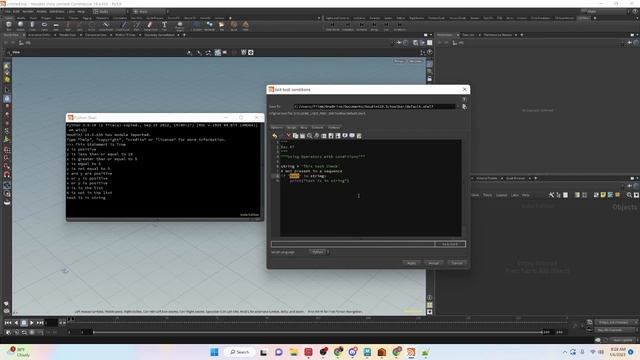Click the Accept button

[x=433, y=263]
